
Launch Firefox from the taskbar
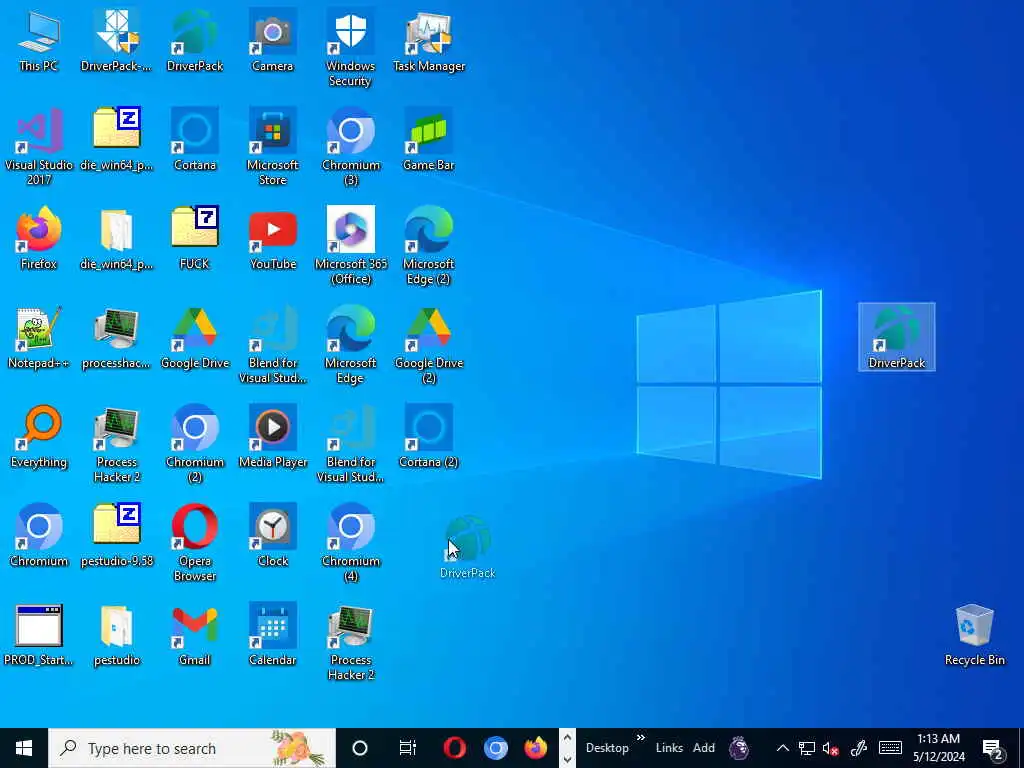(536, 748)
